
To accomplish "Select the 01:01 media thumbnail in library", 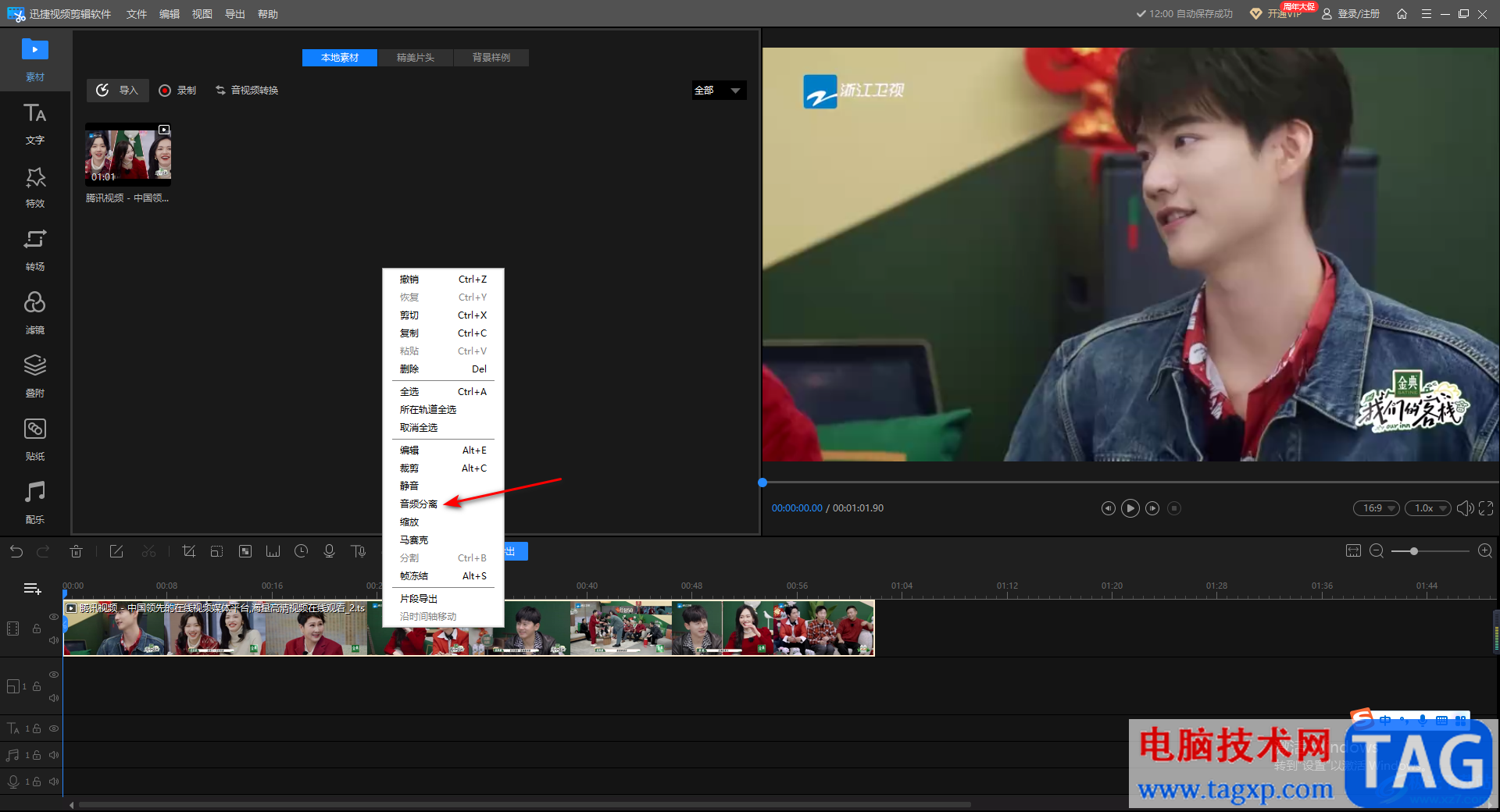I will coord(128,155).
